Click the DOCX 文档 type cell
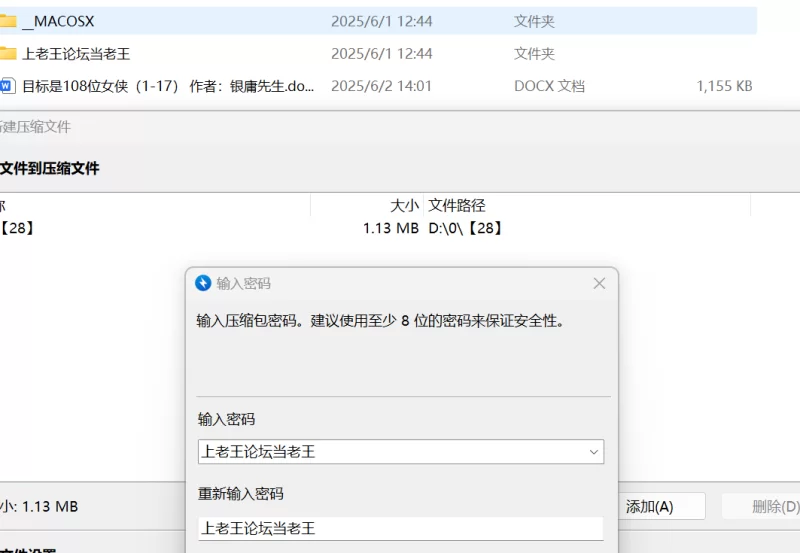 tap(549, 86)
